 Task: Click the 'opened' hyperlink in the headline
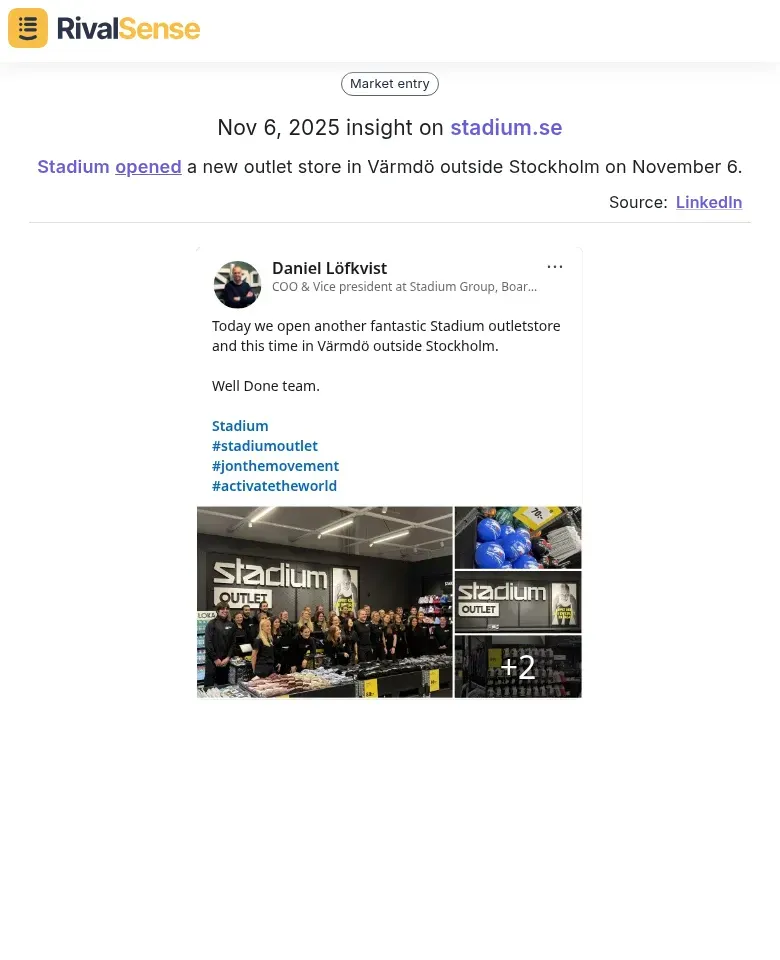click(x=148, y=167)
